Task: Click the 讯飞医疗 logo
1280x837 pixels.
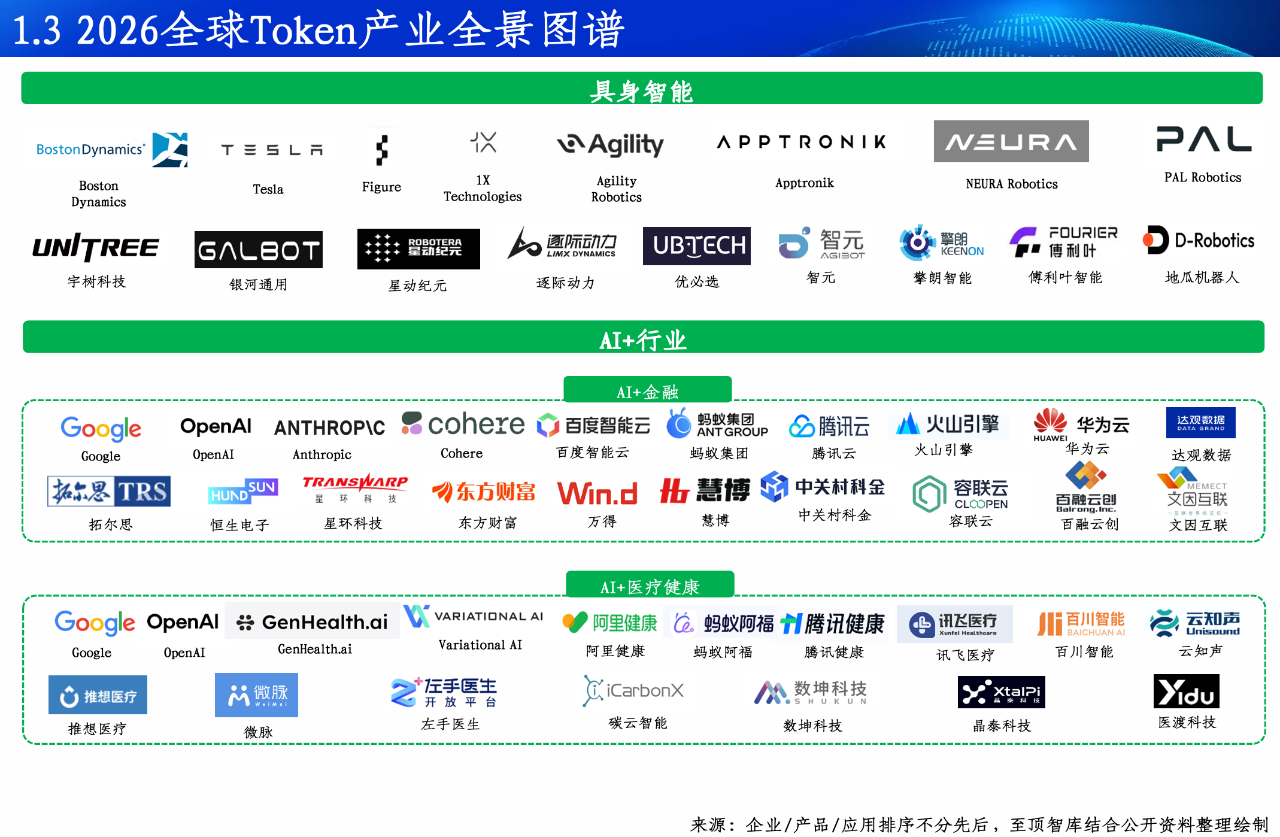Action: [955, 624]
